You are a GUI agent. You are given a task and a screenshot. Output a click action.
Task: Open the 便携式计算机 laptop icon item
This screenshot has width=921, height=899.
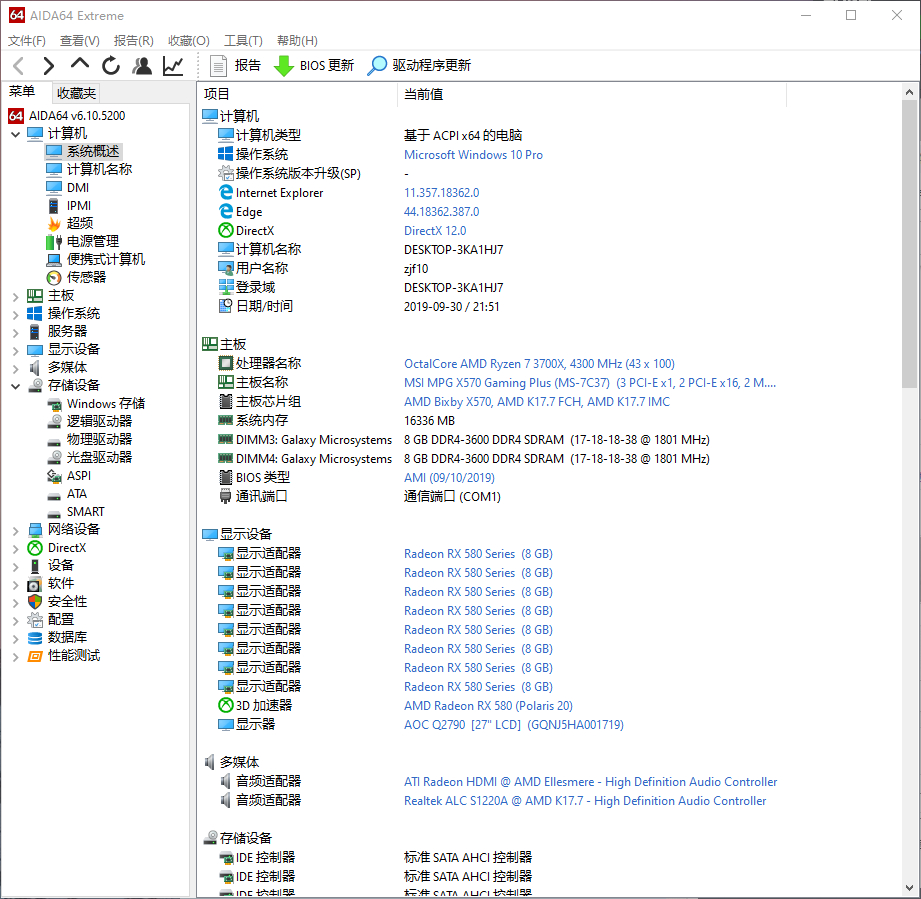tap(54, 260)
